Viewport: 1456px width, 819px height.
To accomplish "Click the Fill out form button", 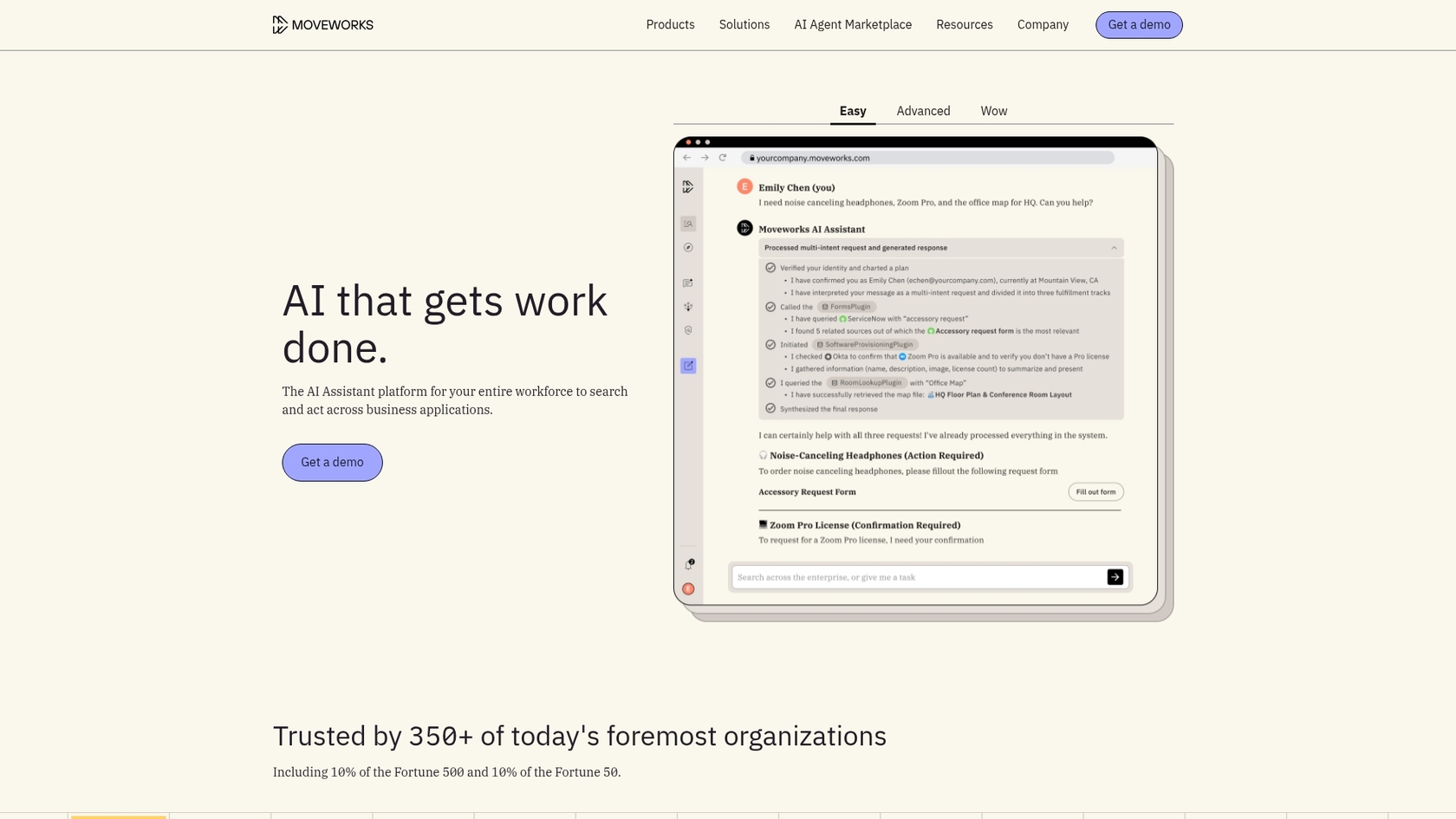I will (1095, 491).
